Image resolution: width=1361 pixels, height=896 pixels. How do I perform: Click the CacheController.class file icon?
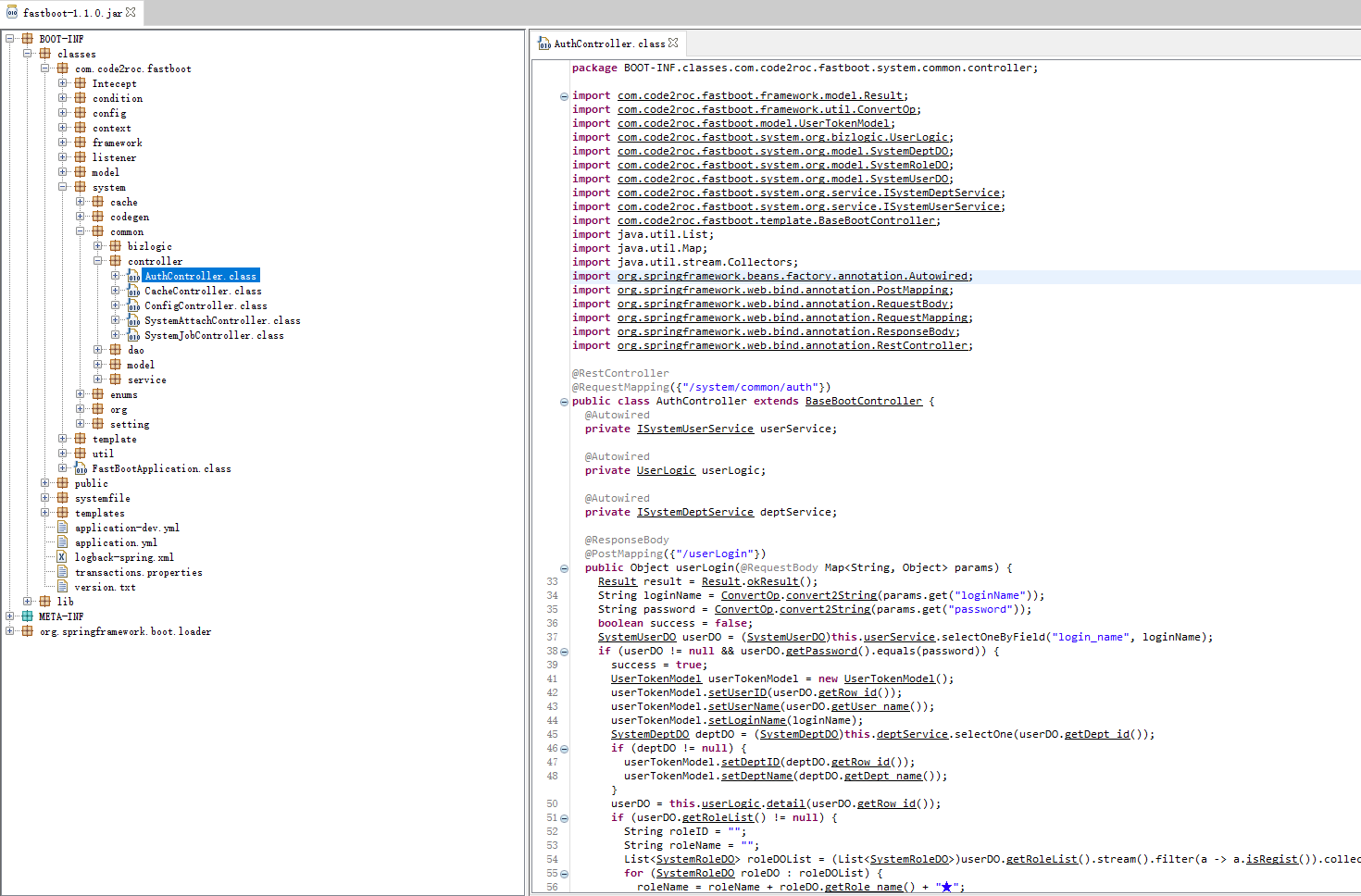[133, 291]
